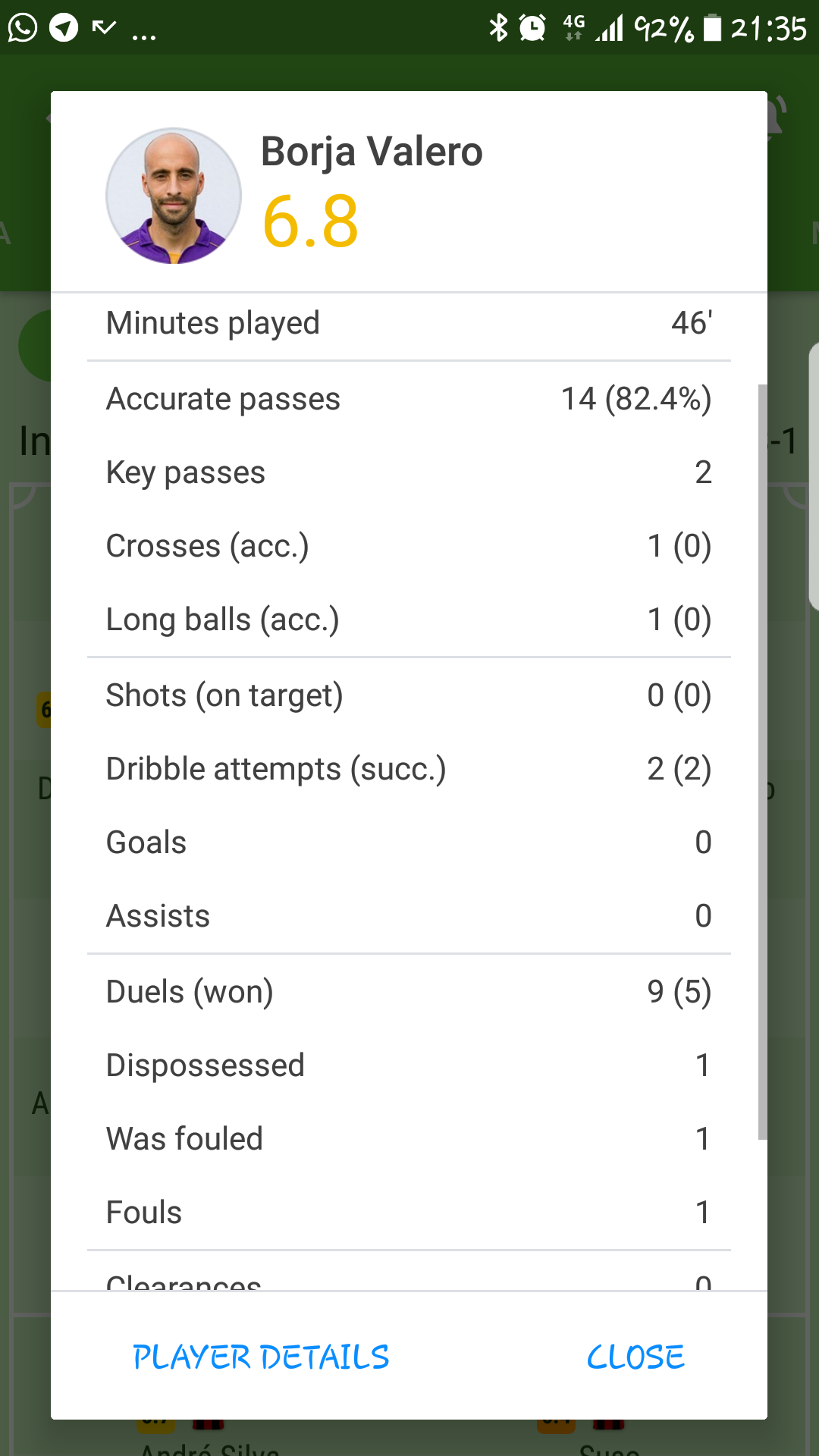Click the dialog's vertical scrollbar
This screenshot has height=1456, width=819.
pos(762,758)
